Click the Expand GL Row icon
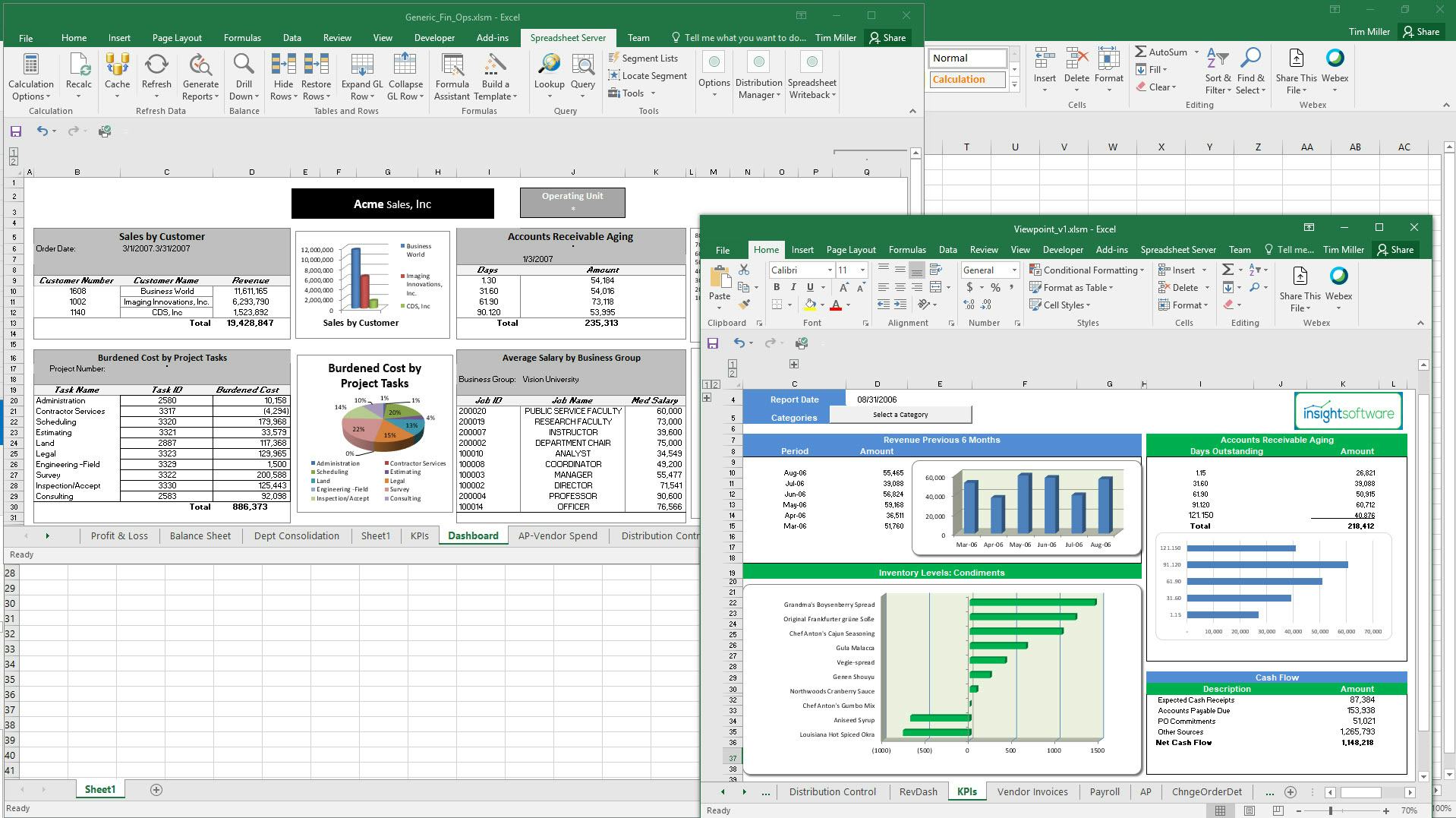Screen dimensions: 1456x818 click(362, 76)
